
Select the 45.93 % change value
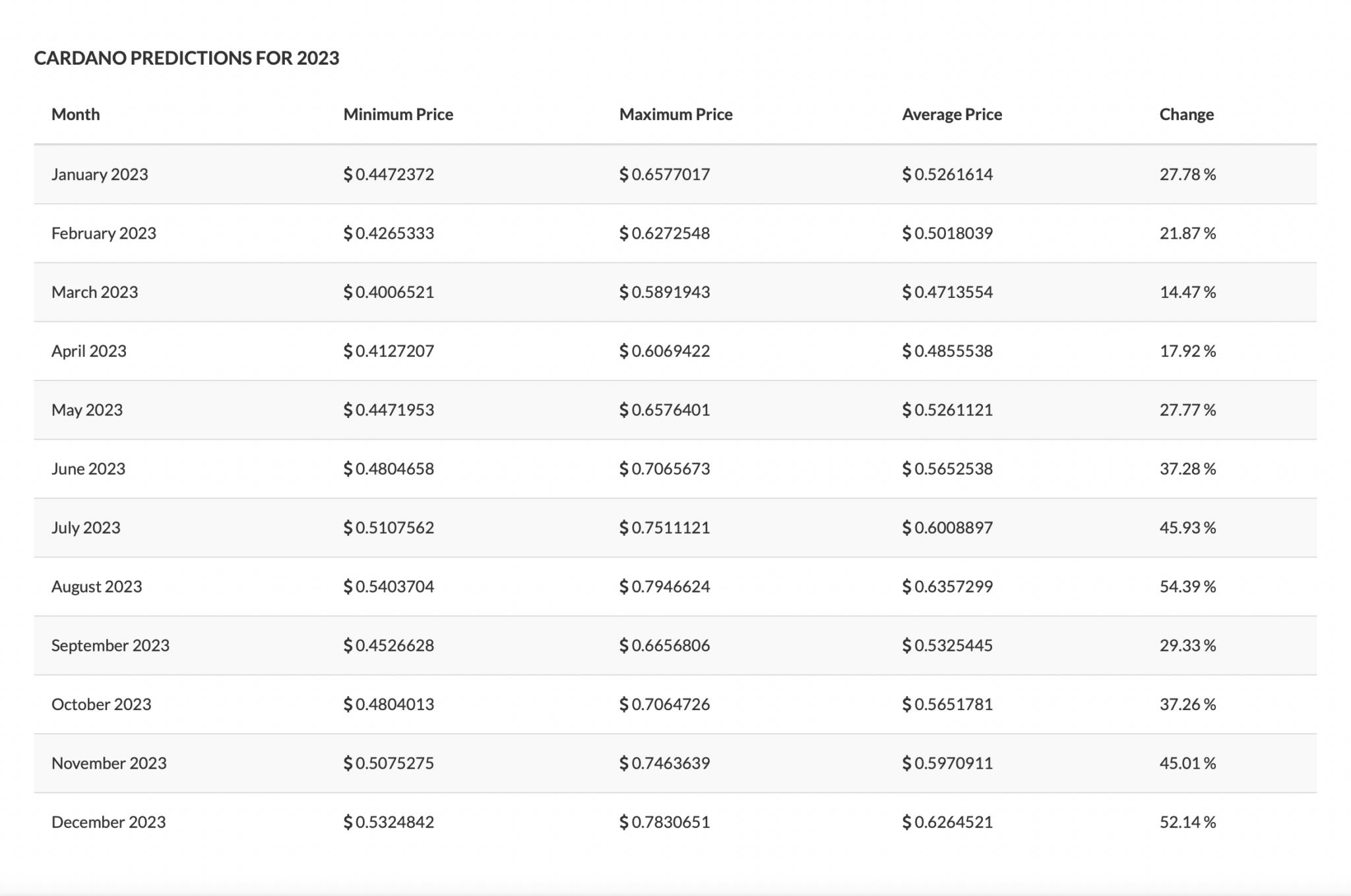(1188, 527)
